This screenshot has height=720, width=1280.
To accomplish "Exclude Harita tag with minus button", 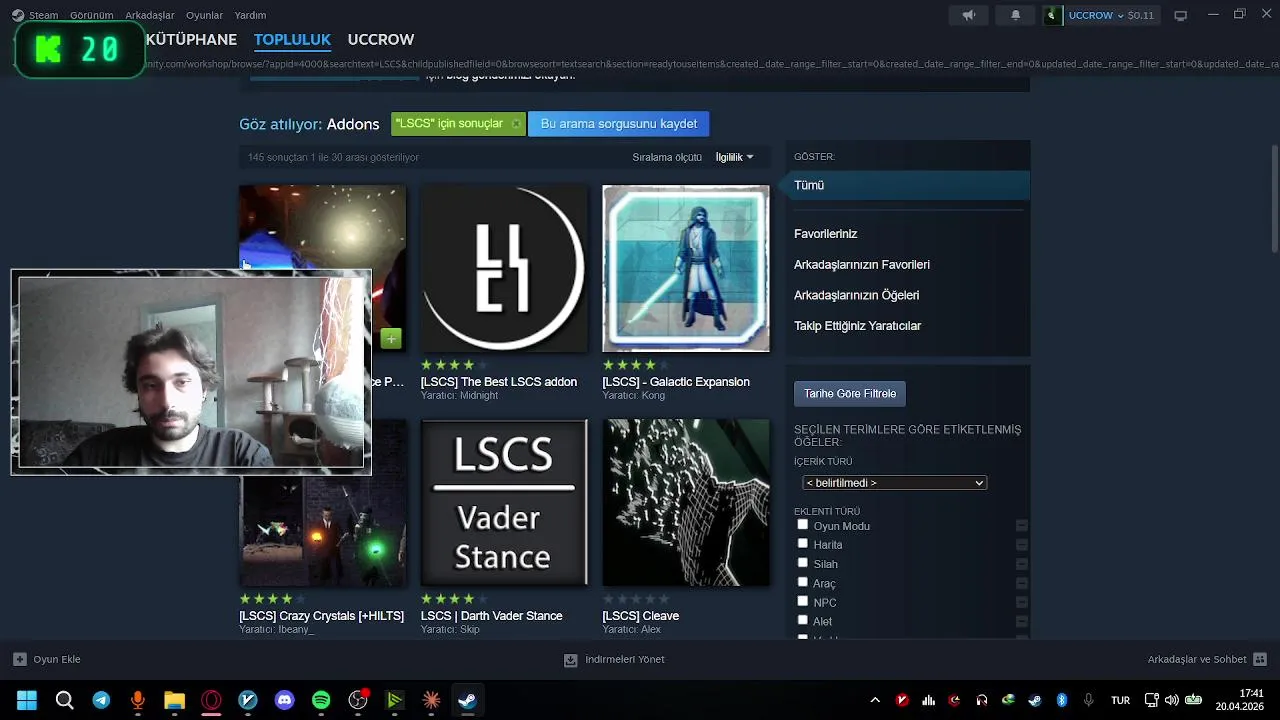I will [x=1021, y=545].
